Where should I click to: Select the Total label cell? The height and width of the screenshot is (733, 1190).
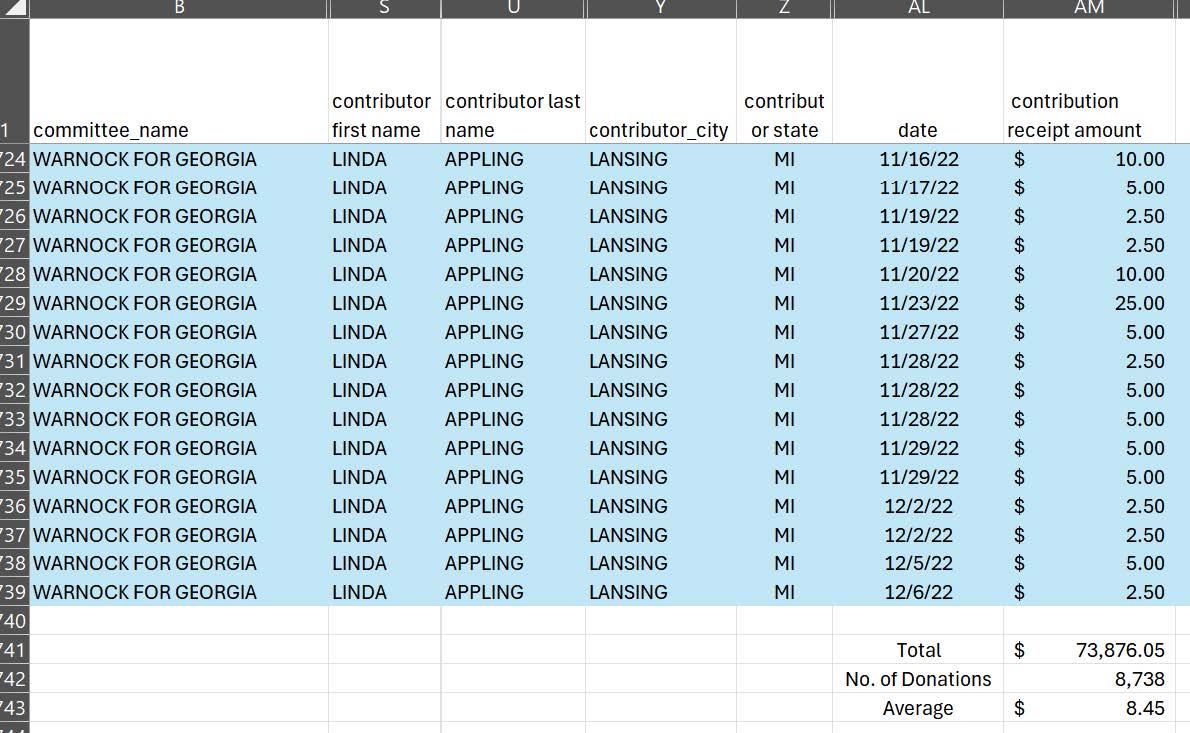pos(917,650)
